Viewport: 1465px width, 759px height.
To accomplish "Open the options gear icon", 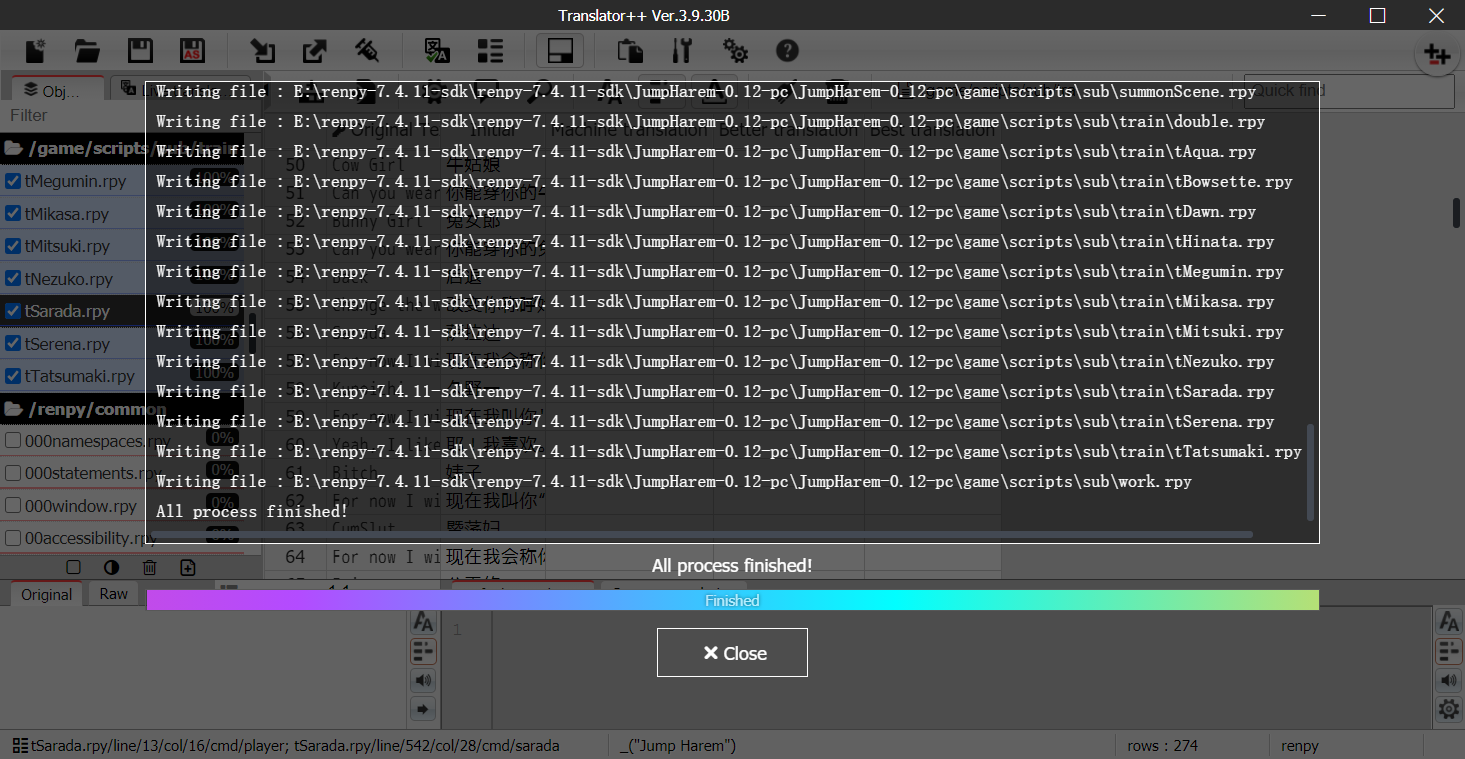I will point(735,51).
